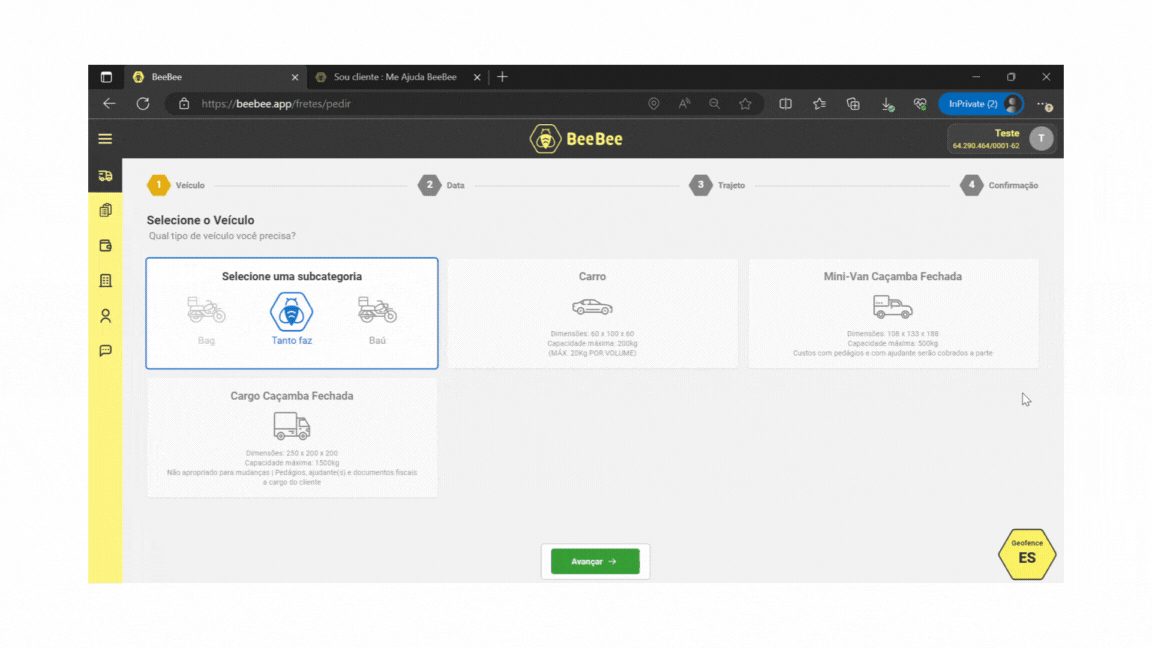Close the Me Ajuda BeeBee tab

pos(477,77)
